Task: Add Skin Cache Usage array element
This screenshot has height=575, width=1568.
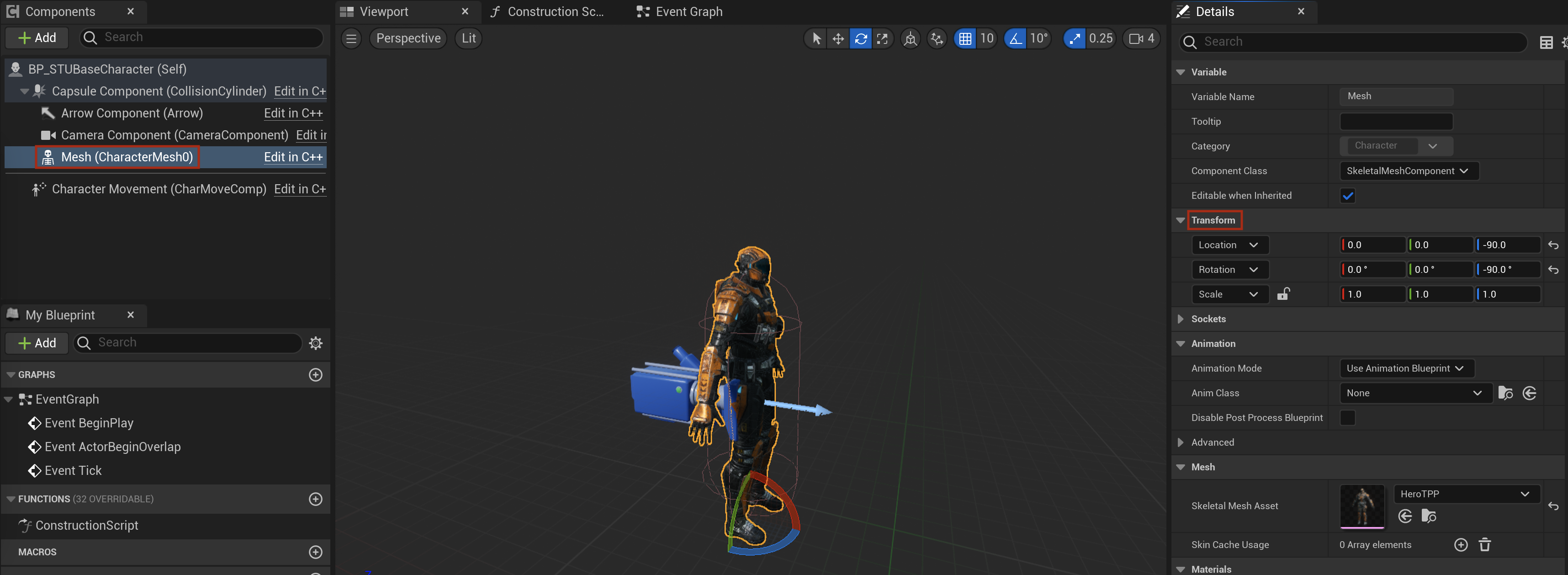Action: (x=1461, y=544)
